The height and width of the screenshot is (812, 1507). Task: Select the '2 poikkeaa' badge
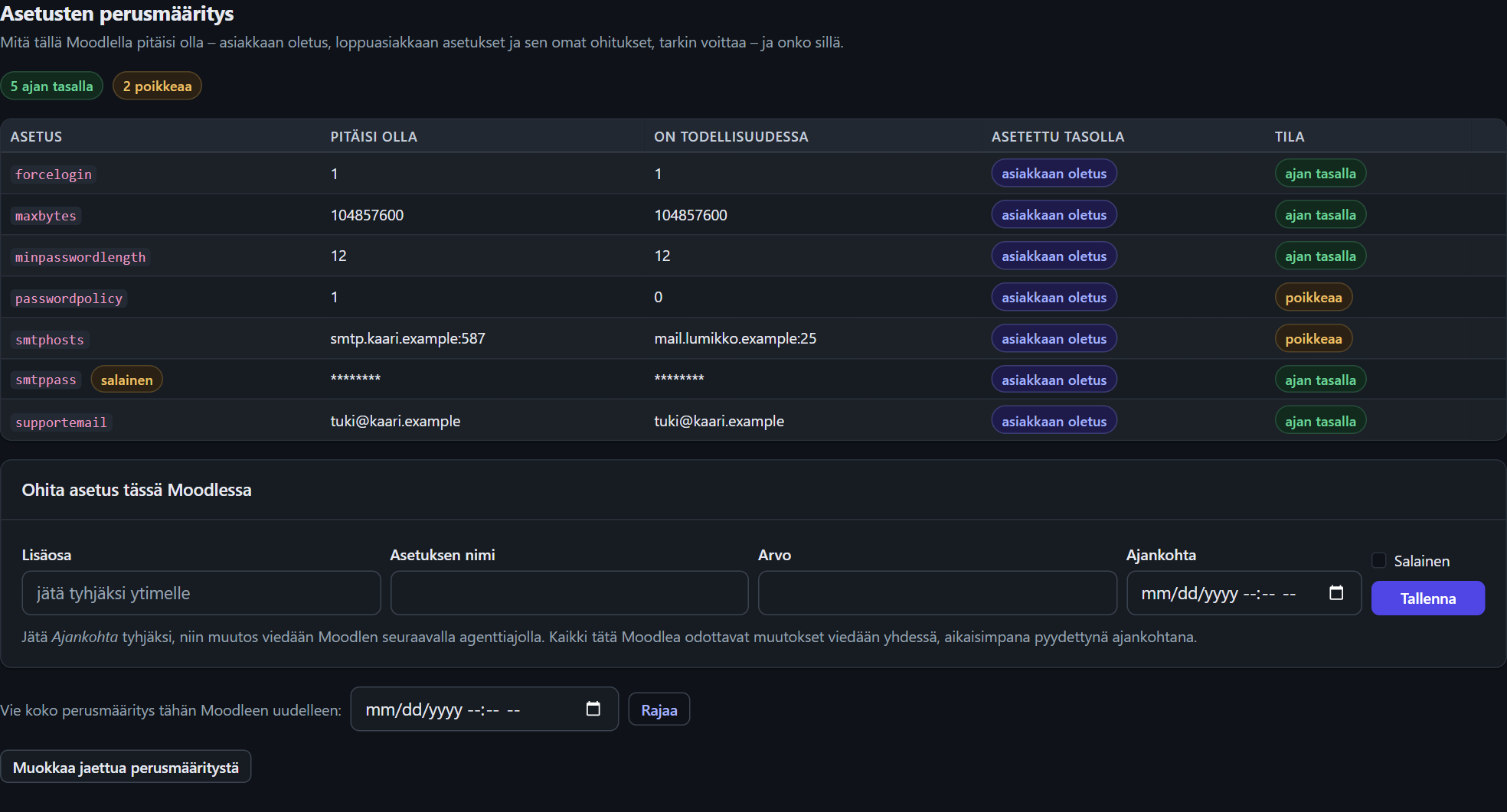coord(157,86)
